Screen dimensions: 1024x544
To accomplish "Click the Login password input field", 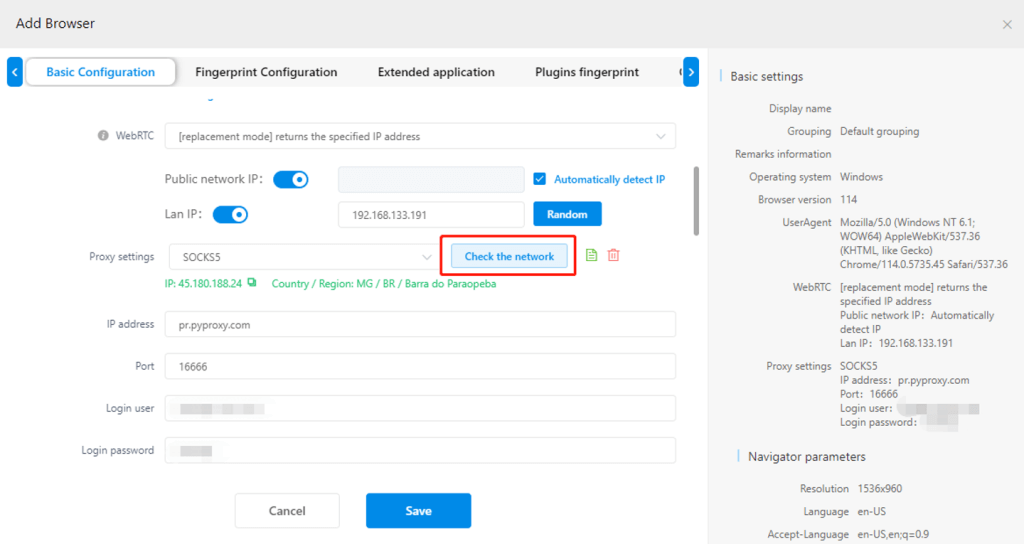I will [x=420, y=451].
